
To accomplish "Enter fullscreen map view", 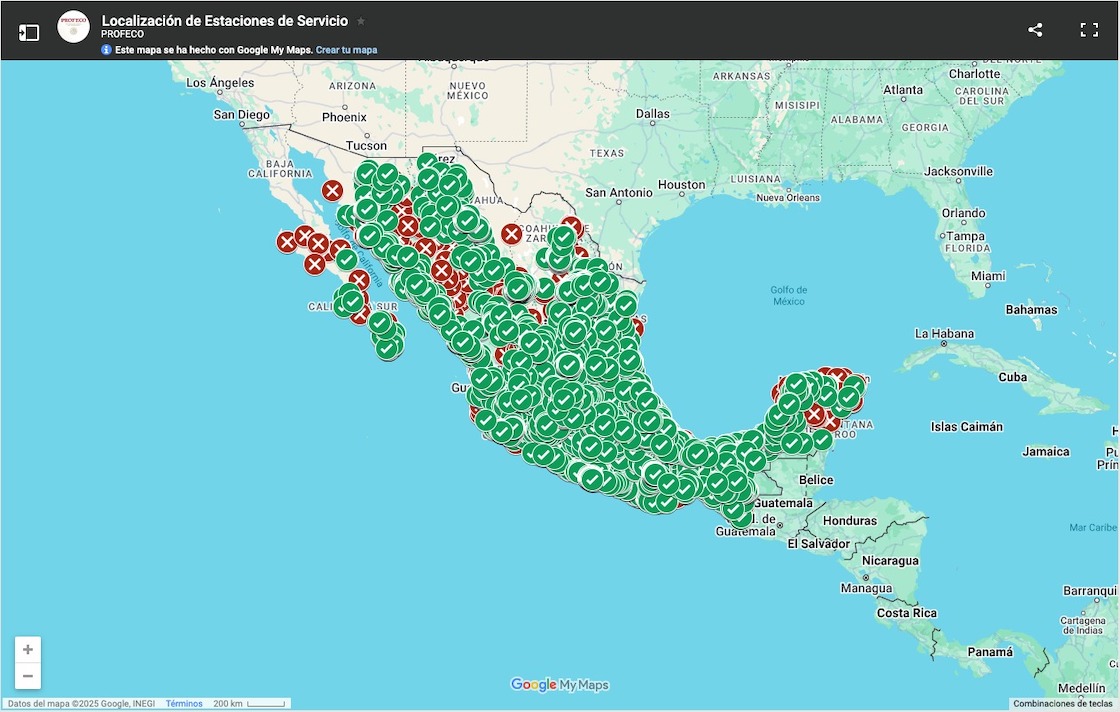I will pyautogui.click(x=1089, y=30).
